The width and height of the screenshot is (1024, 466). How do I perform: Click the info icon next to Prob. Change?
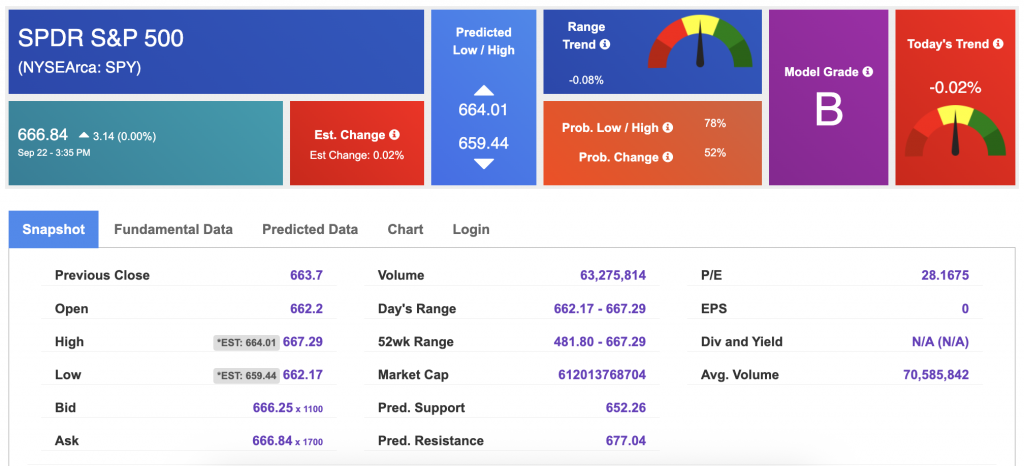(x=667, y=157)
